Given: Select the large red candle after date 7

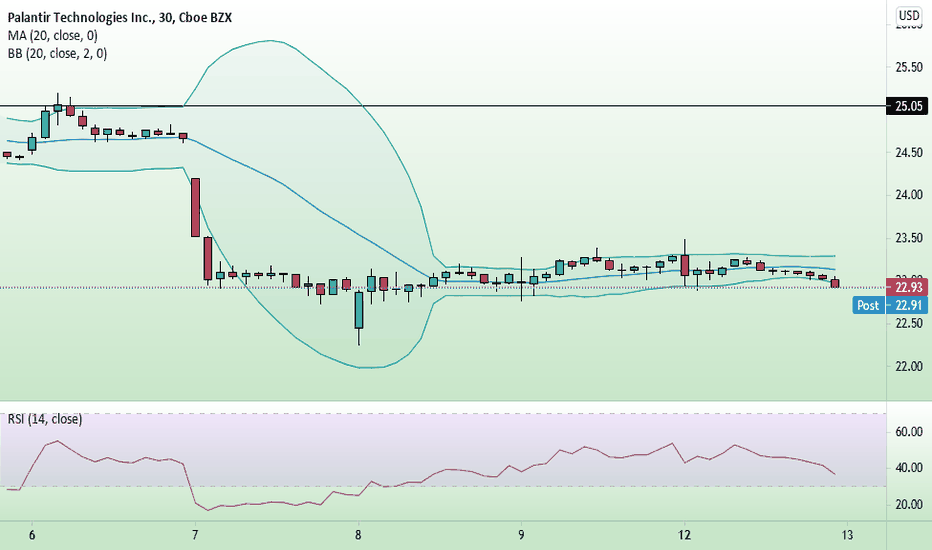Looking at the screenshot, I should (x=195, y=208).
